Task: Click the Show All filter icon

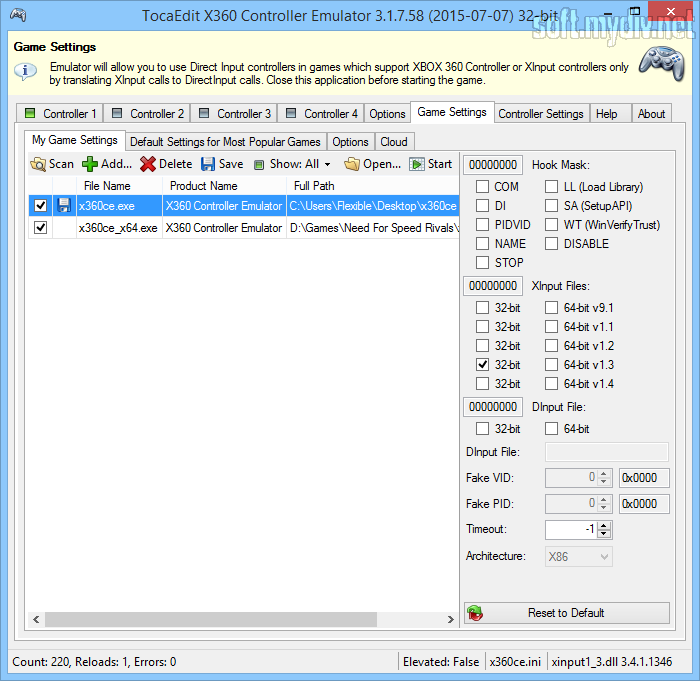Action: [x=259, y=165]
